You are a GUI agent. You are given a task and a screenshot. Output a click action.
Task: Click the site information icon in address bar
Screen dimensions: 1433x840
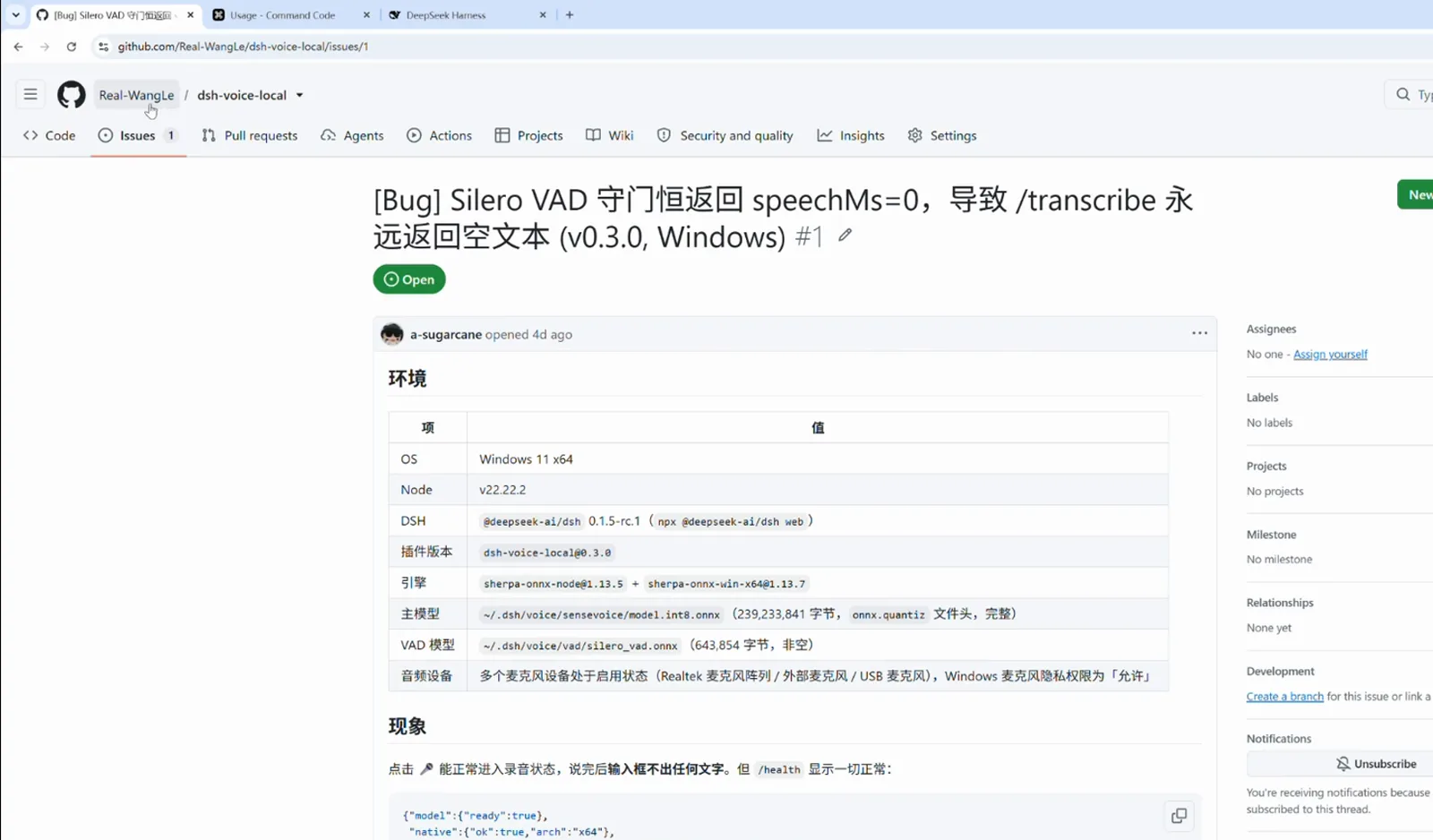(103, 47)
